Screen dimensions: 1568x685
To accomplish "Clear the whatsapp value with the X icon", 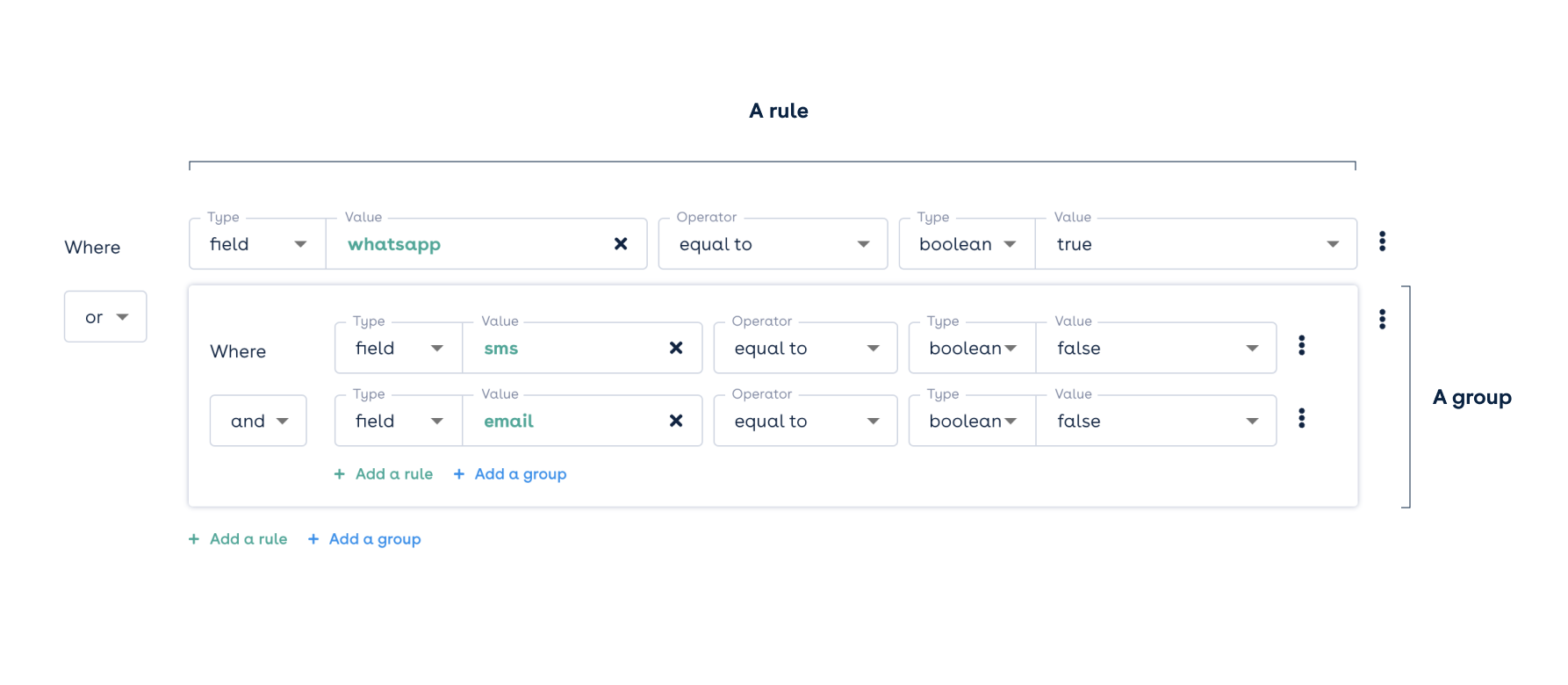I will coord(621,243).
